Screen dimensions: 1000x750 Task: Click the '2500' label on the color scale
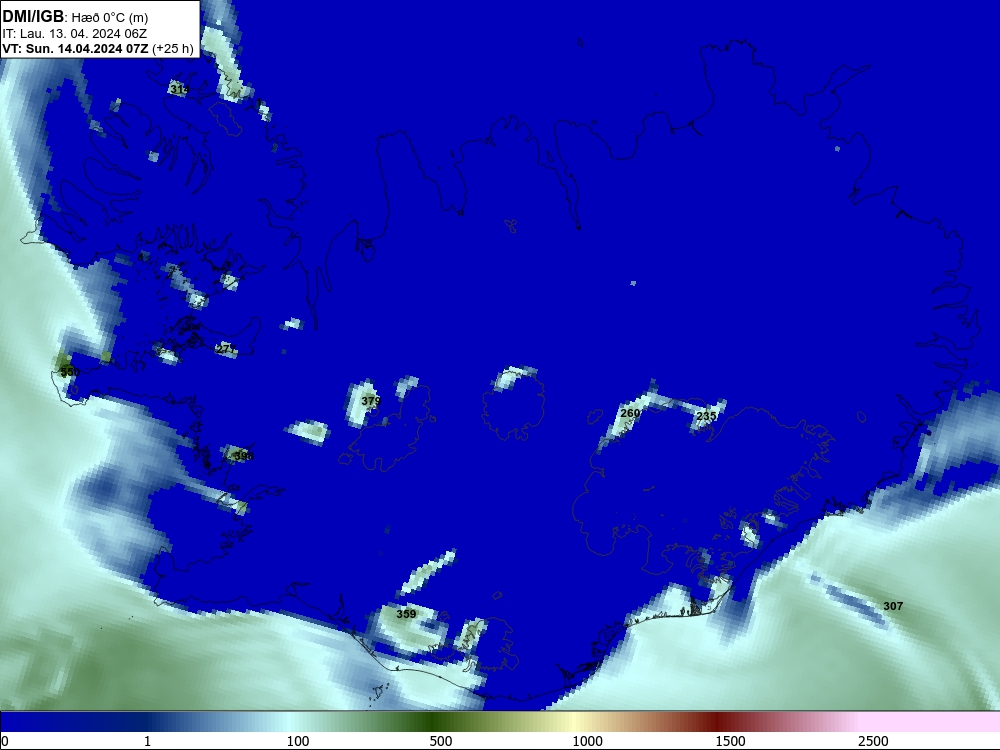click(873, 741)
